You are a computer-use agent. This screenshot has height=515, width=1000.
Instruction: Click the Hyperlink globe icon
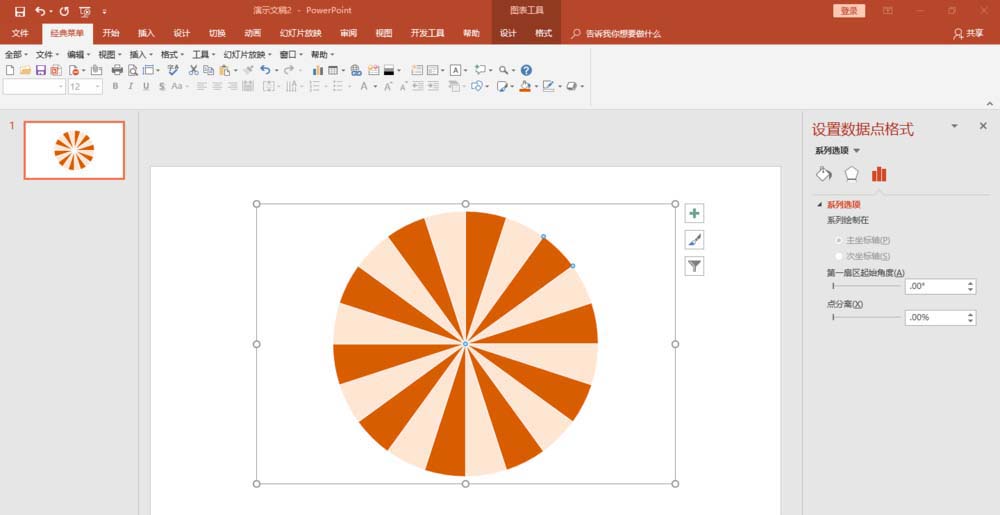(356, 70)
